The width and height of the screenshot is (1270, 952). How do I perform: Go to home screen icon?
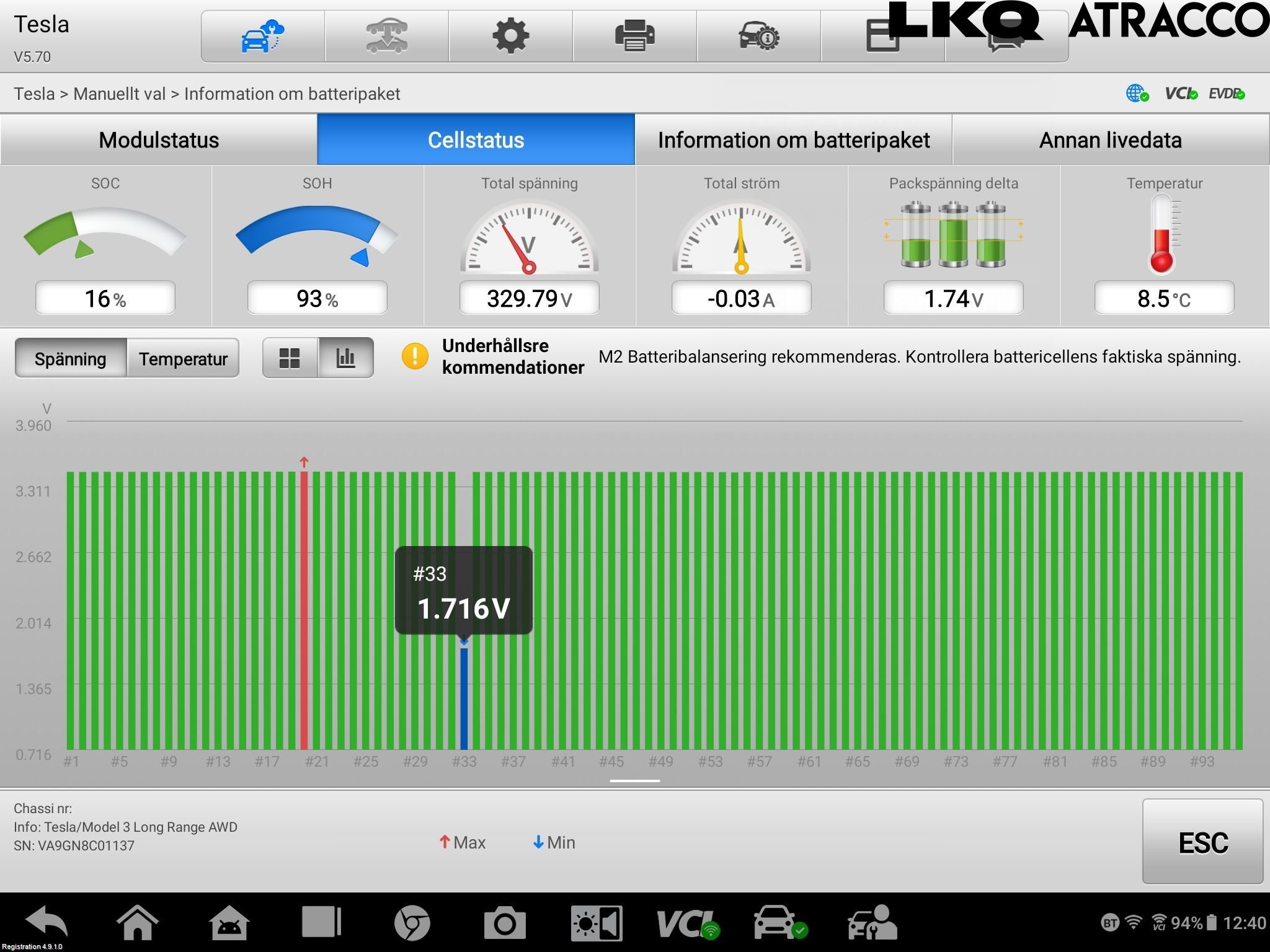click(138, 923)
